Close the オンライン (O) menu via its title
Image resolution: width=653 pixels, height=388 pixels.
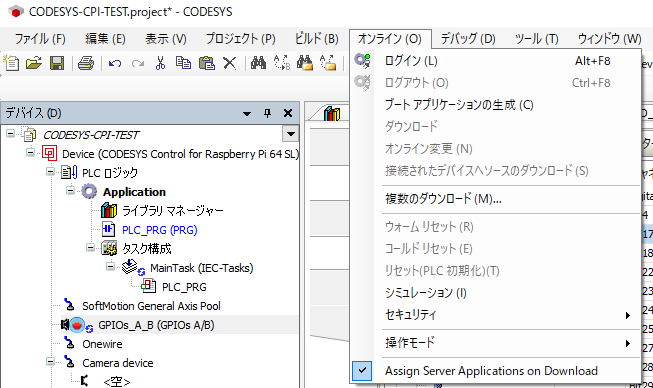390,39
